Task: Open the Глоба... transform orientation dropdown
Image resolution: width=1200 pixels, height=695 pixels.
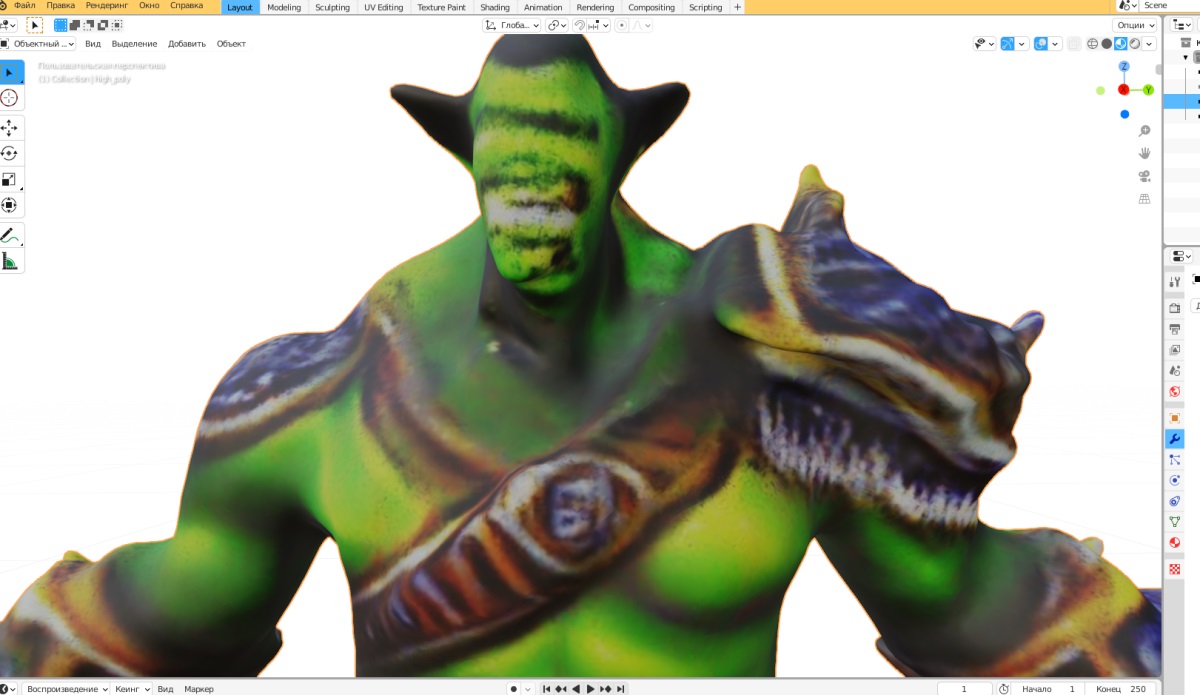Action: click(512, 25)
